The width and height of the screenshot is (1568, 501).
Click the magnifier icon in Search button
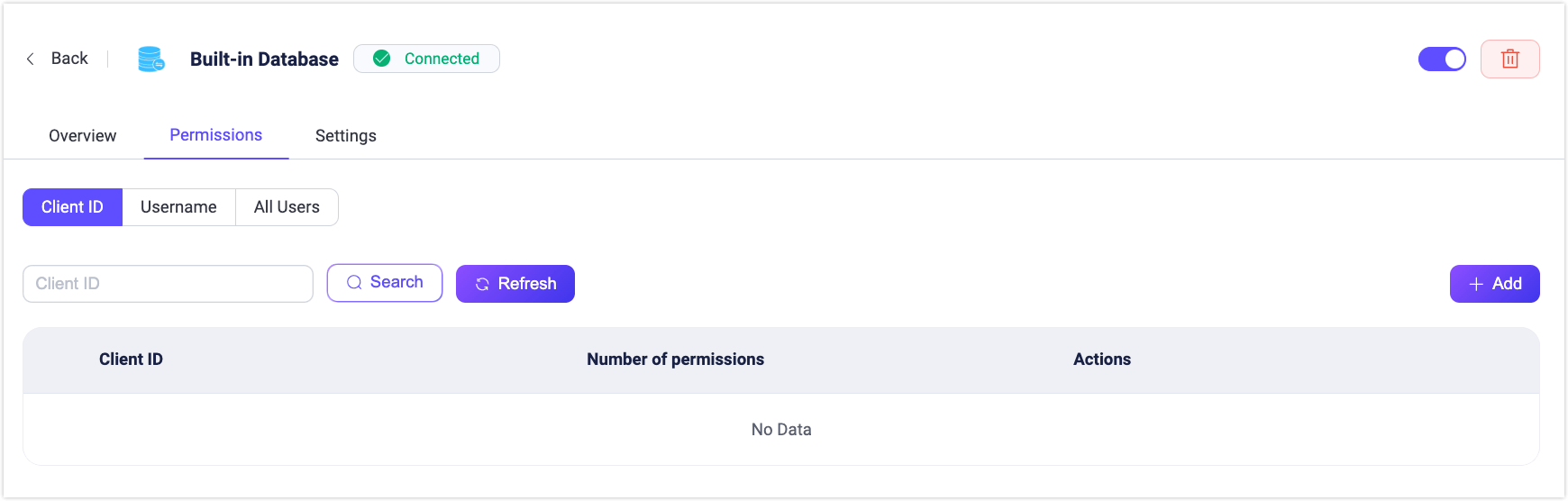[x=354, y=283]
